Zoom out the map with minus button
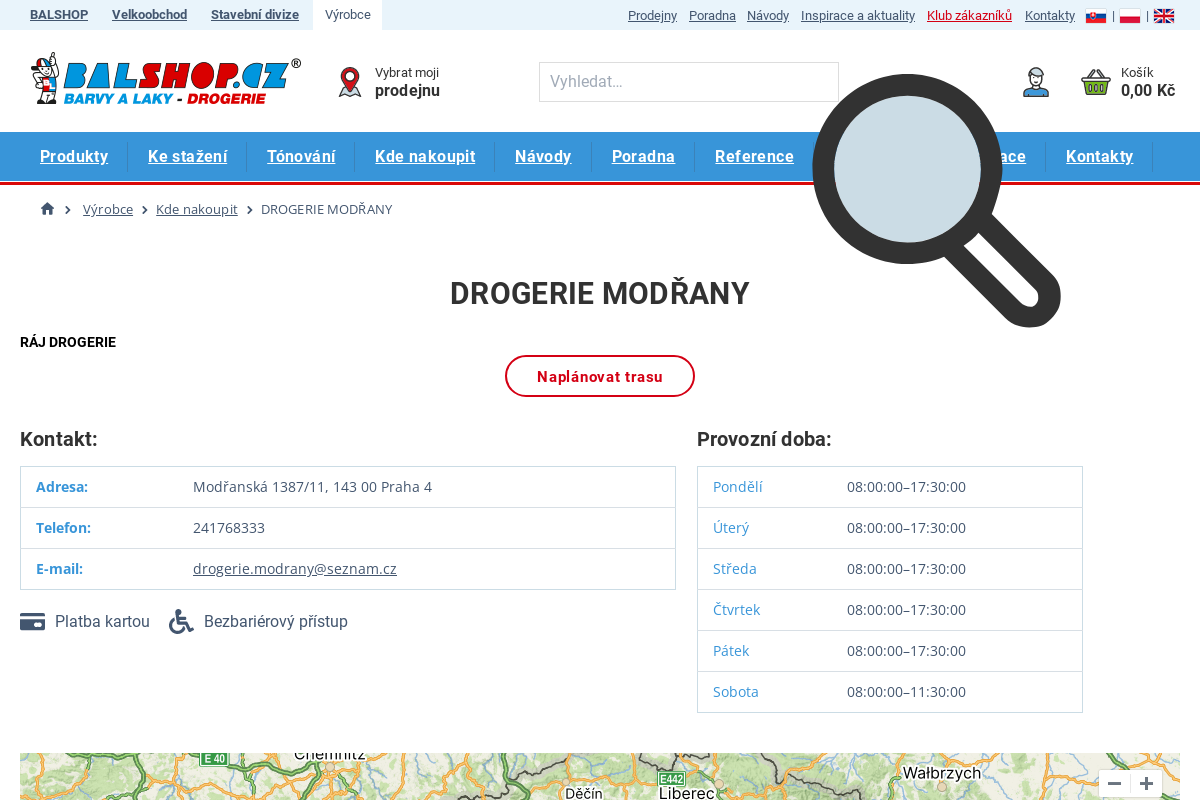The height and width of the screenshot is (800, 1200). click(x=1113, y=784)
